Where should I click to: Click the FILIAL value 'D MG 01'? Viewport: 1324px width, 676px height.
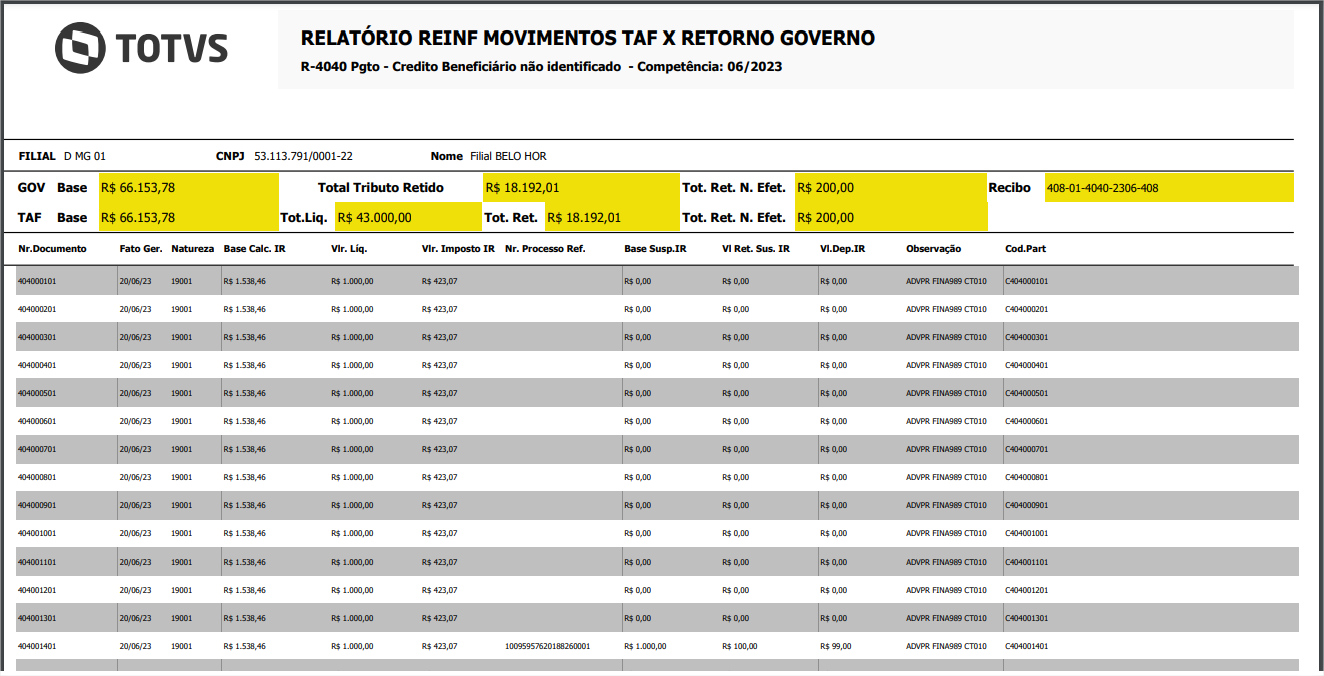coord(85,156)
